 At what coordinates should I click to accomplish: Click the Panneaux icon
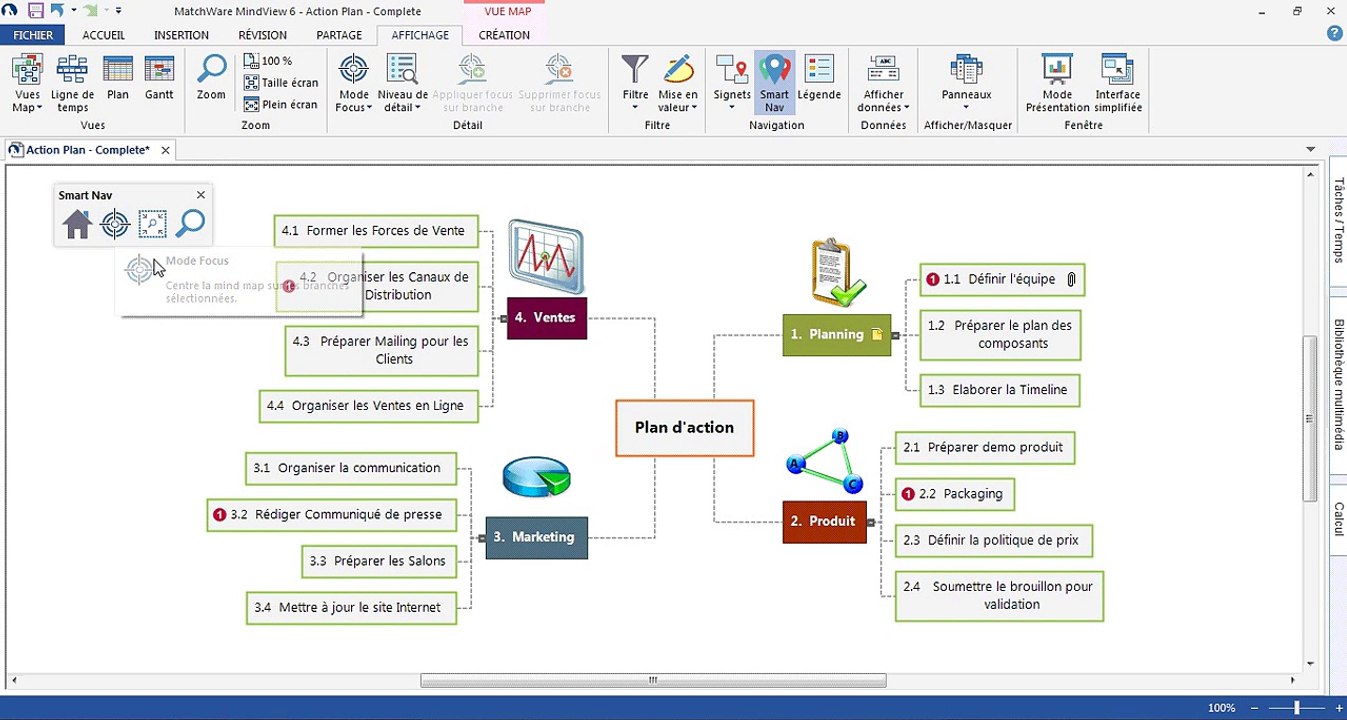966,69
